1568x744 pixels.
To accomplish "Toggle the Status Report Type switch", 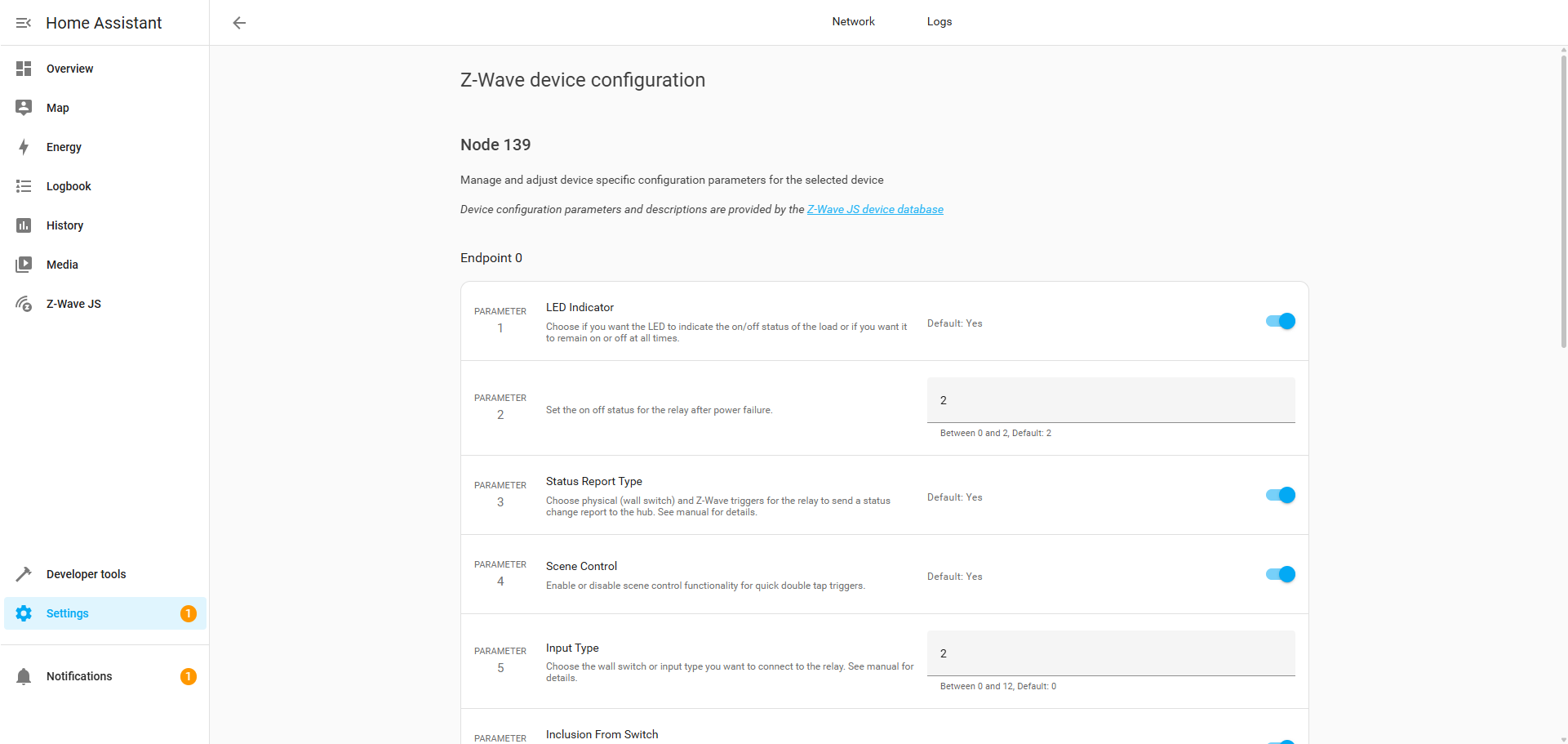I will pos(1280,495).
